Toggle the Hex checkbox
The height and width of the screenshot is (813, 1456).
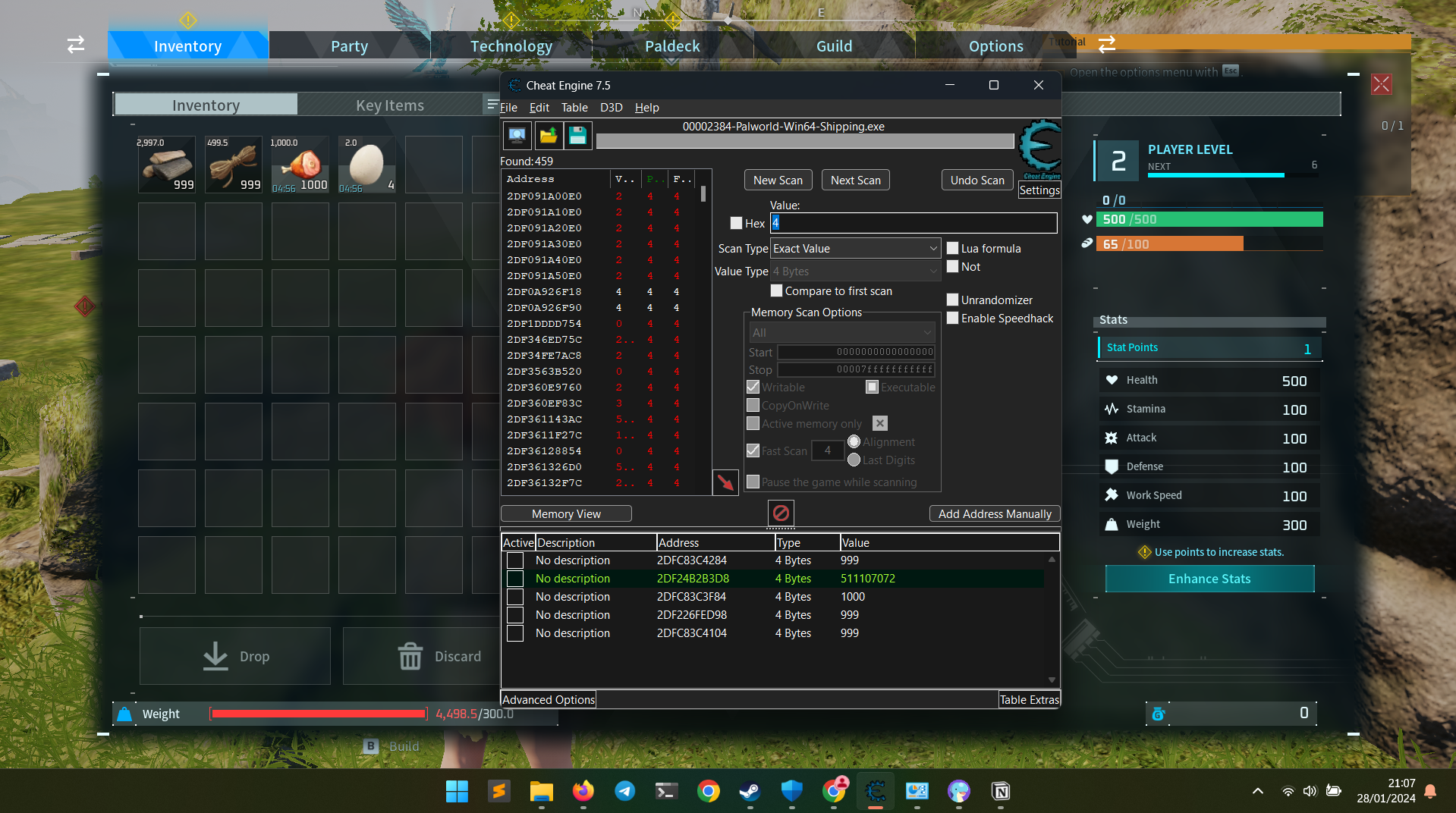click(x=736, y=223)
